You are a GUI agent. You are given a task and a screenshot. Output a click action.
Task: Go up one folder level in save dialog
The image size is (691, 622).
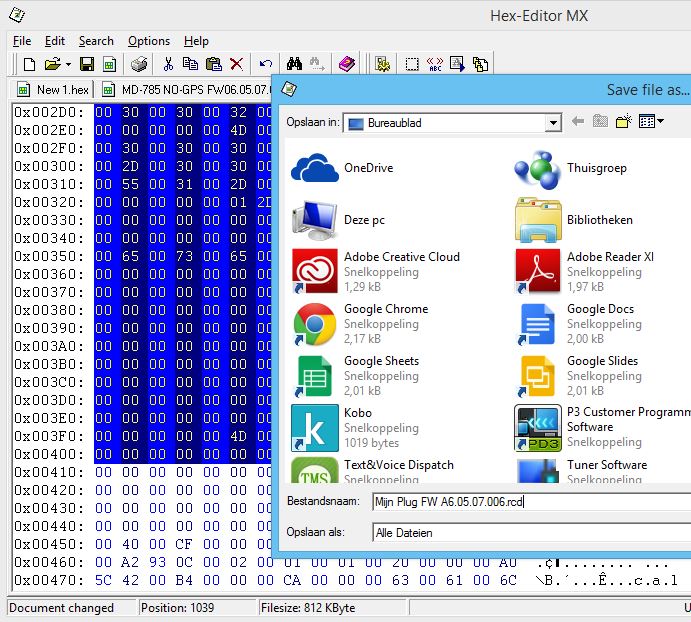coord(600,121)
